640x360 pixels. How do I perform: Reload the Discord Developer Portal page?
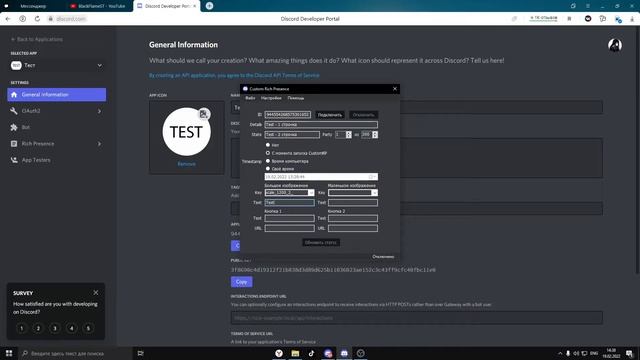point(37,19)
